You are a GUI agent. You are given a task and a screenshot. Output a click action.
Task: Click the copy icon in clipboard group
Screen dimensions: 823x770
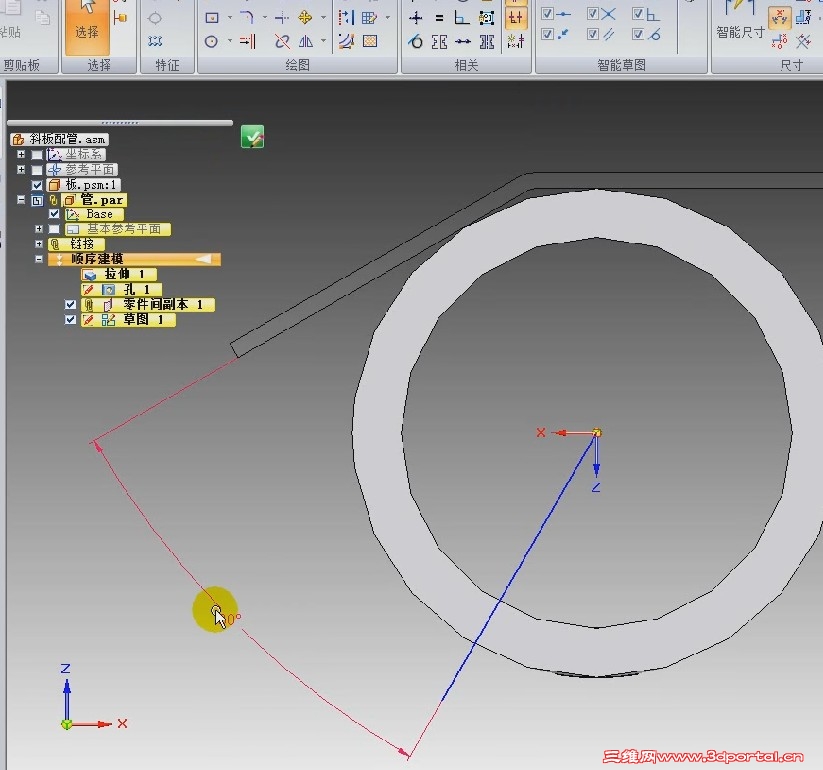43,17
